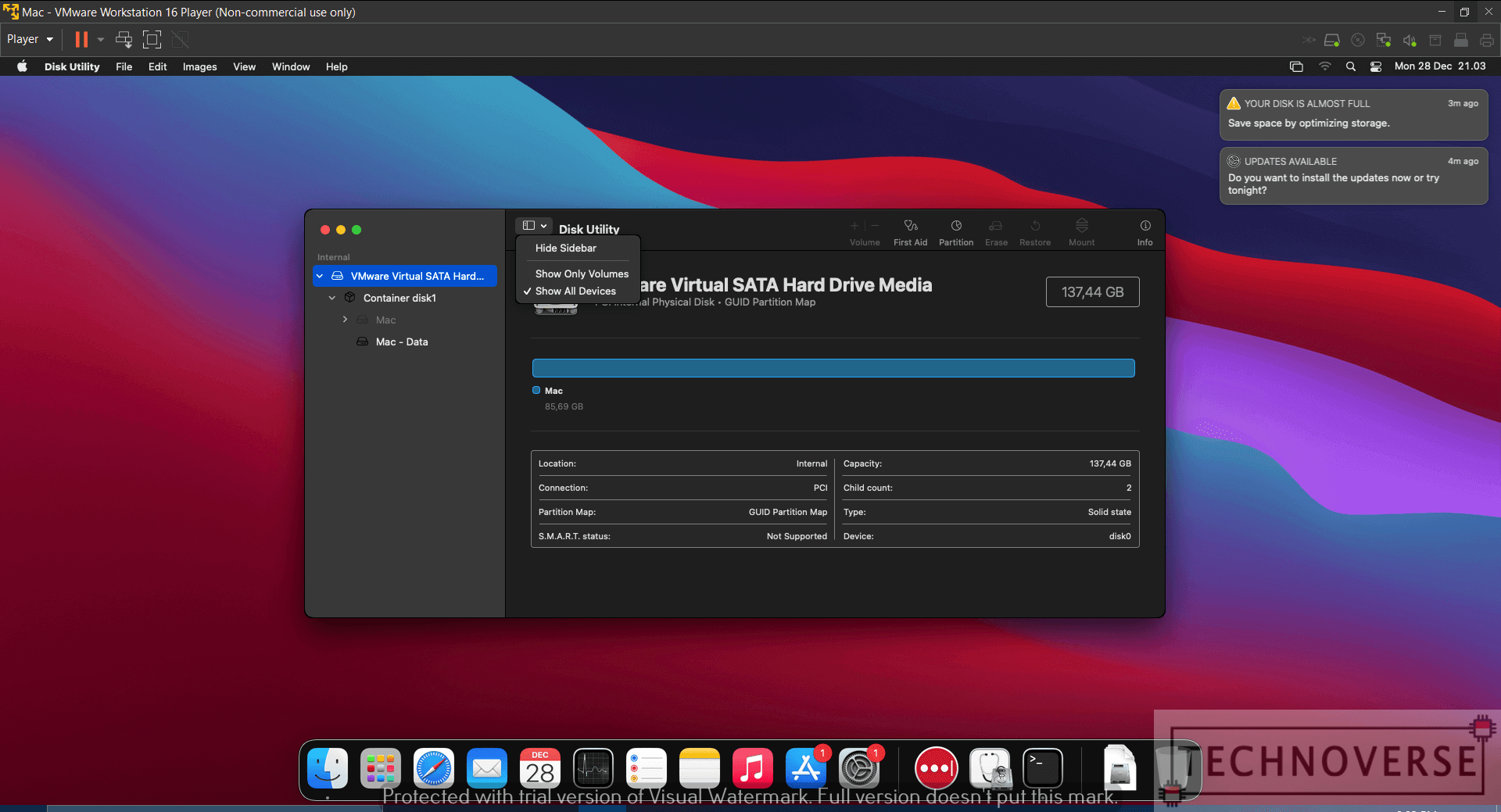Click the screen mirroring menu bar icon
This screenshot has width=1501, height=812.
[x=1296, y=66]
